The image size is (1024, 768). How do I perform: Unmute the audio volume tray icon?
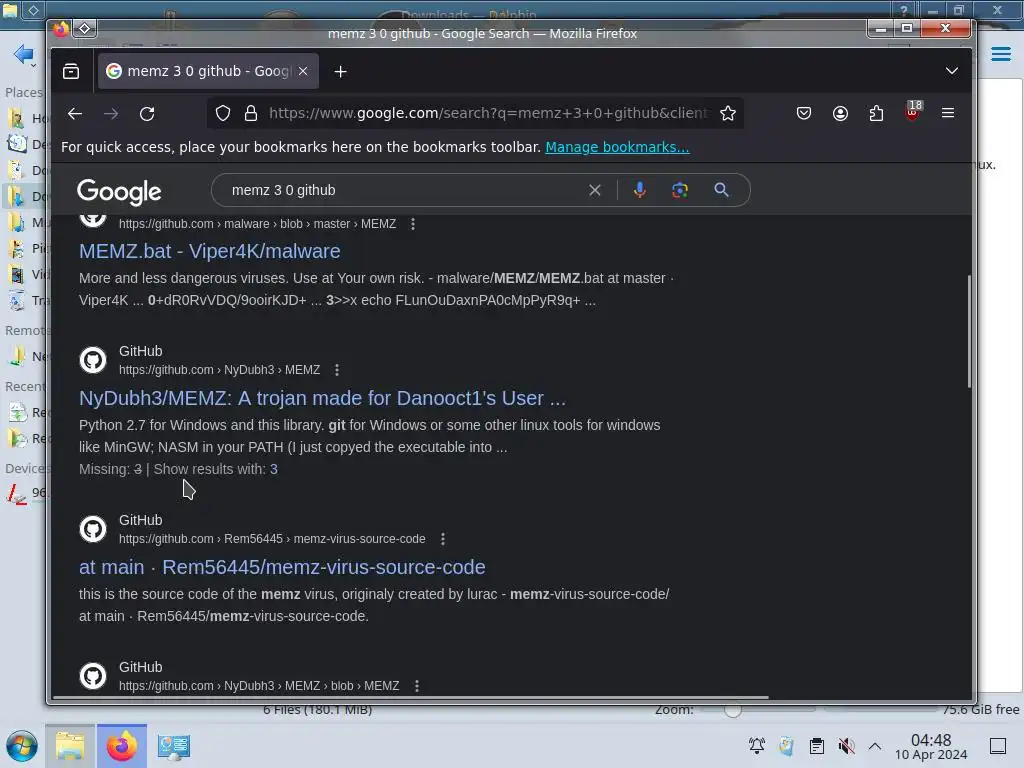click(846, 746)
